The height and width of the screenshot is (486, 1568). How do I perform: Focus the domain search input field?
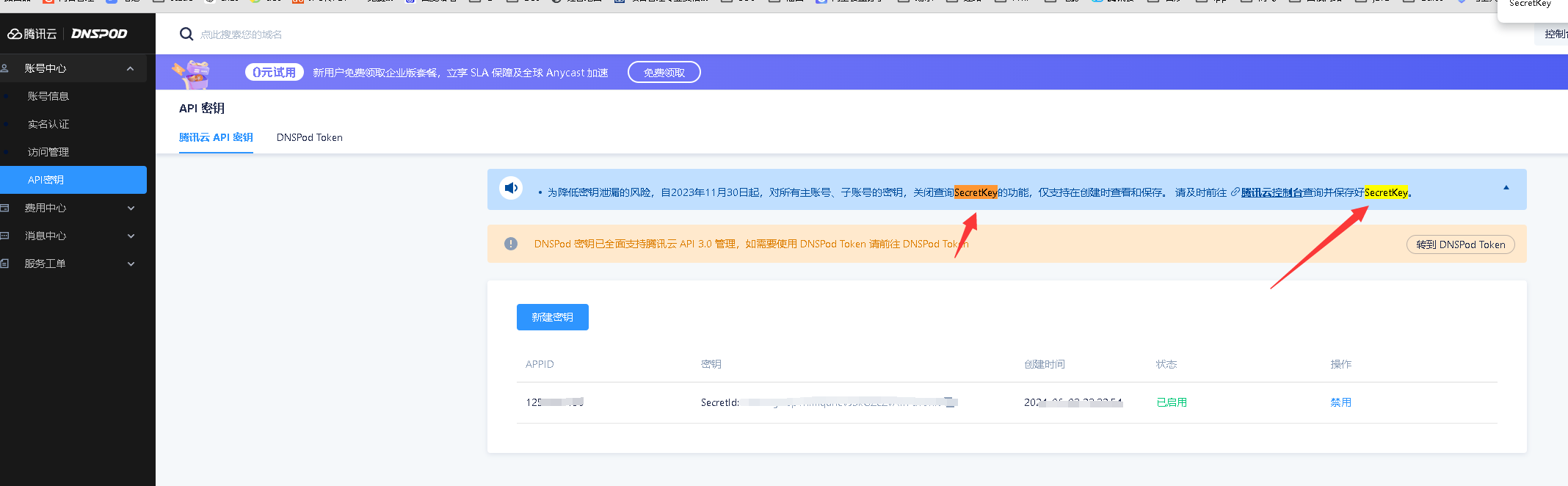[x=242, y=35]
